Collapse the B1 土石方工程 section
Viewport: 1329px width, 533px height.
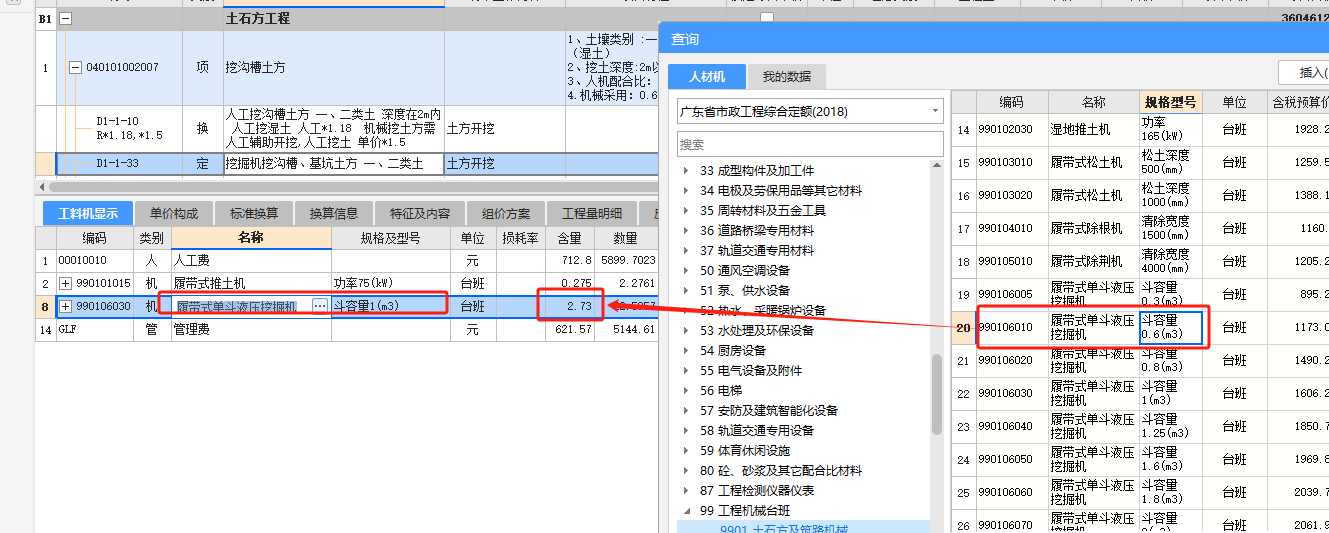pos(66,18)
